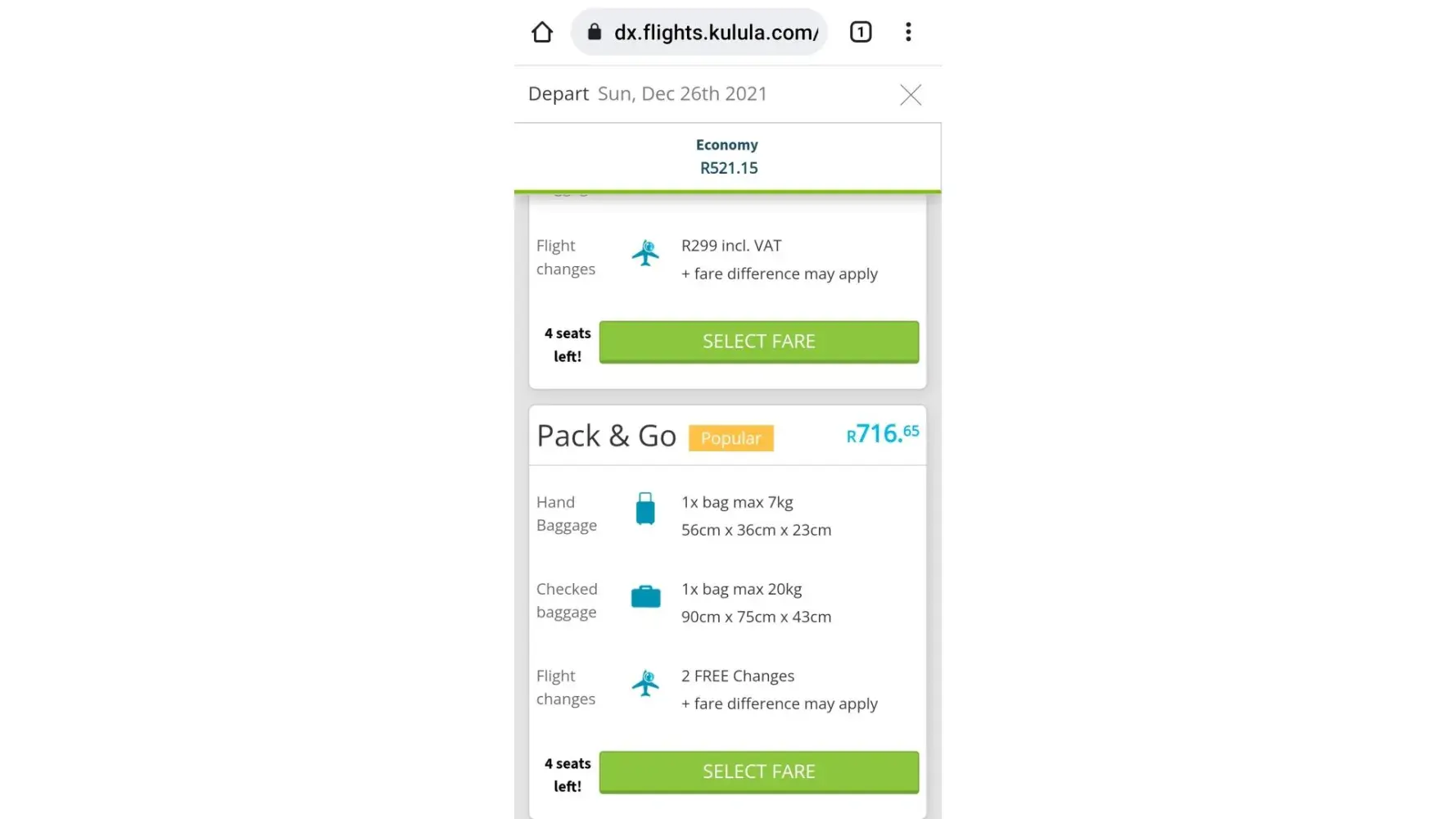This screenshot has height=819, width=1456.
Task: Select the Pack & Go fare
Action: 758,771
